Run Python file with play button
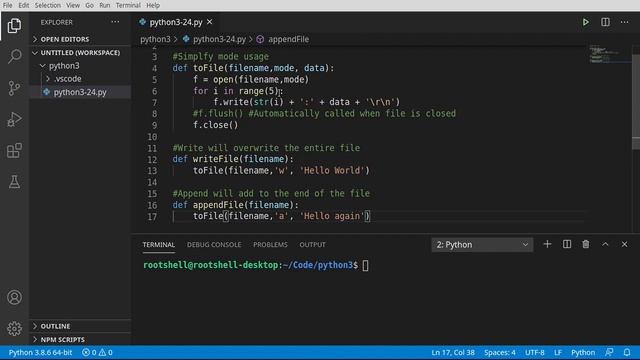 pos(585,22)
